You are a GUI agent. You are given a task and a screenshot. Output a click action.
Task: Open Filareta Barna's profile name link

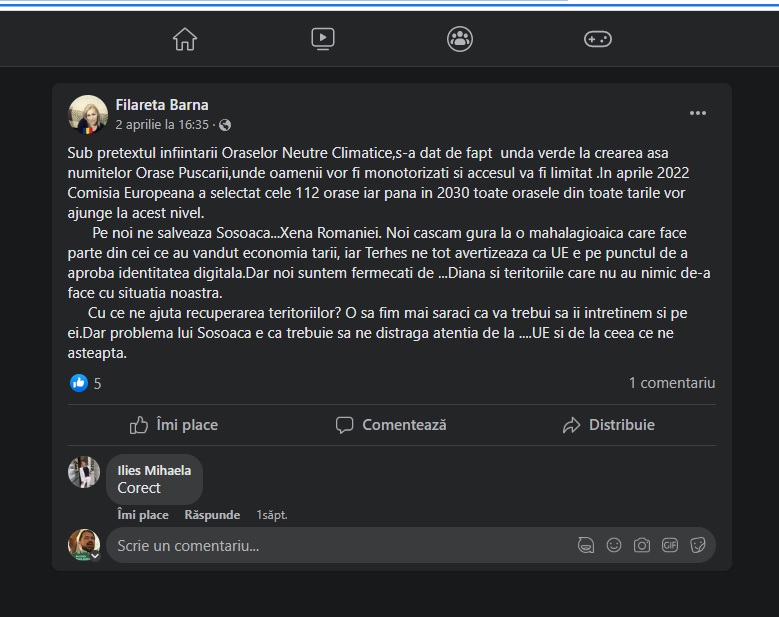162,105
